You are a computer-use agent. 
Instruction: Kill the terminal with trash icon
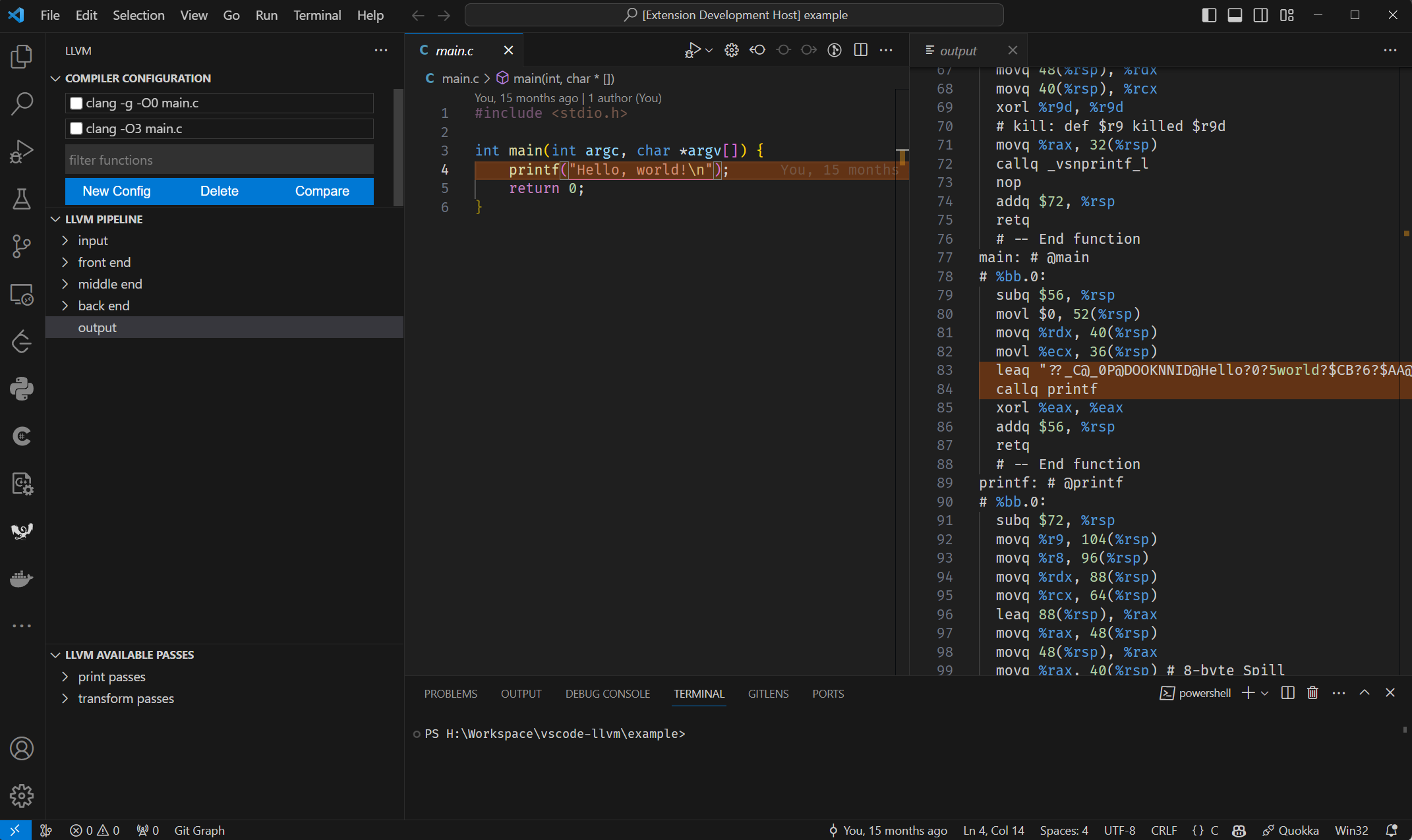coord(1312,693)
